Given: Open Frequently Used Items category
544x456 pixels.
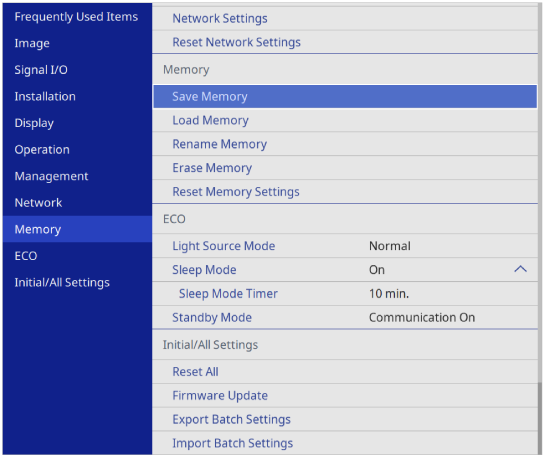Looking at the screenshot, I should click(x=77, y=17).
